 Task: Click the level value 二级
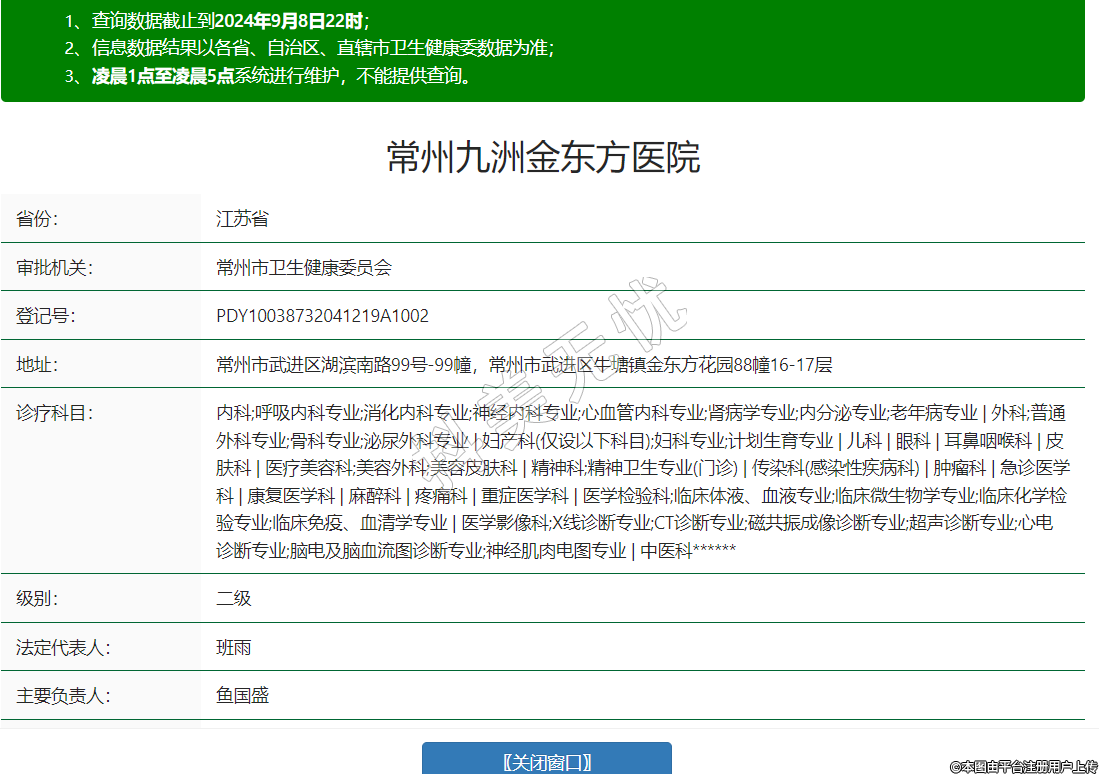point(234,599)
